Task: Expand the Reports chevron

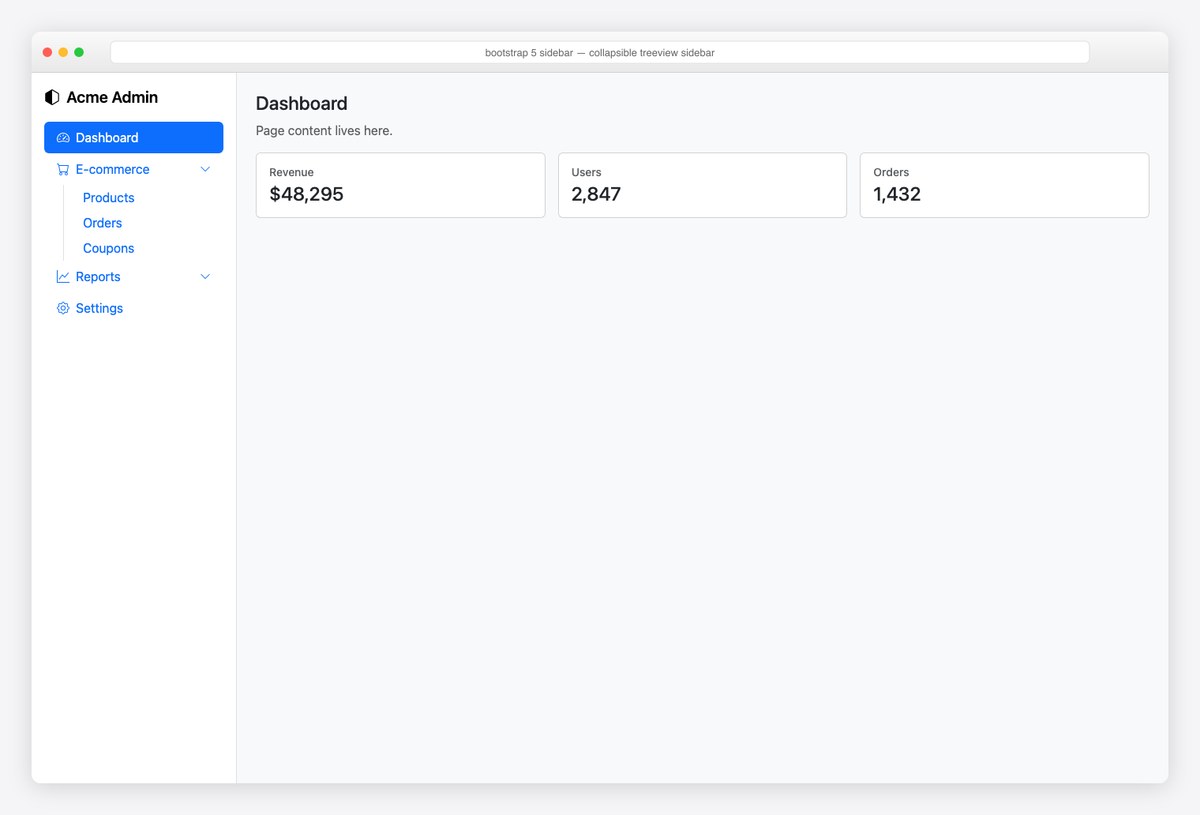Action: (205, 277)
